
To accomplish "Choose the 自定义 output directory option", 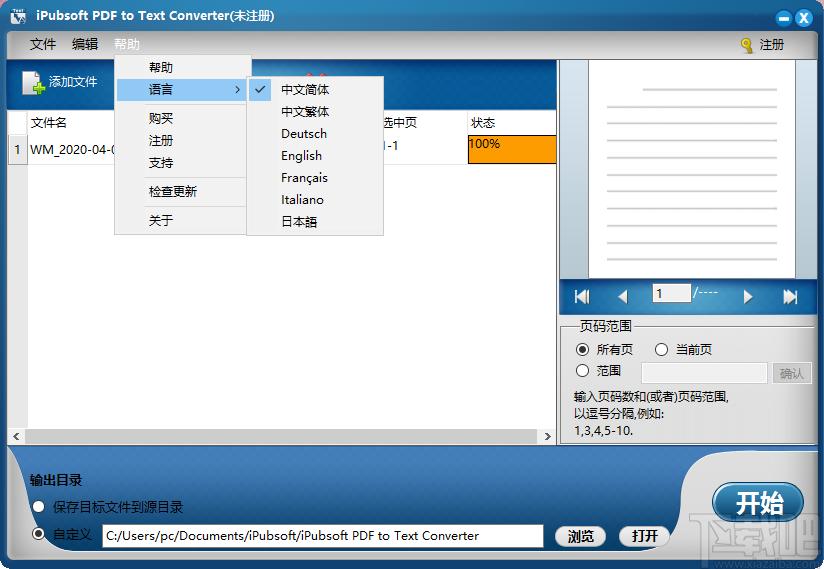I will [x=38, y=534].
